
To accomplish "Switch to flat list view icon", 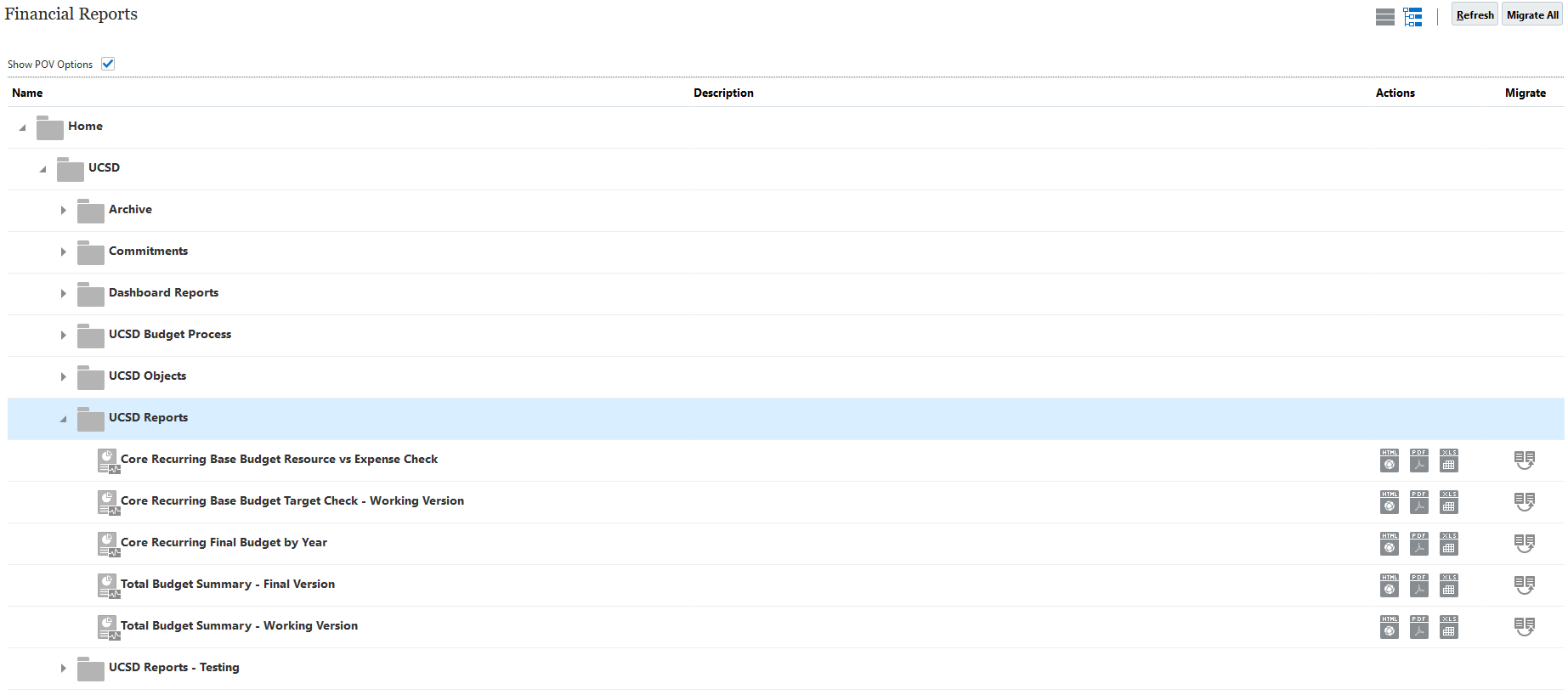I will coord(1384,17).
